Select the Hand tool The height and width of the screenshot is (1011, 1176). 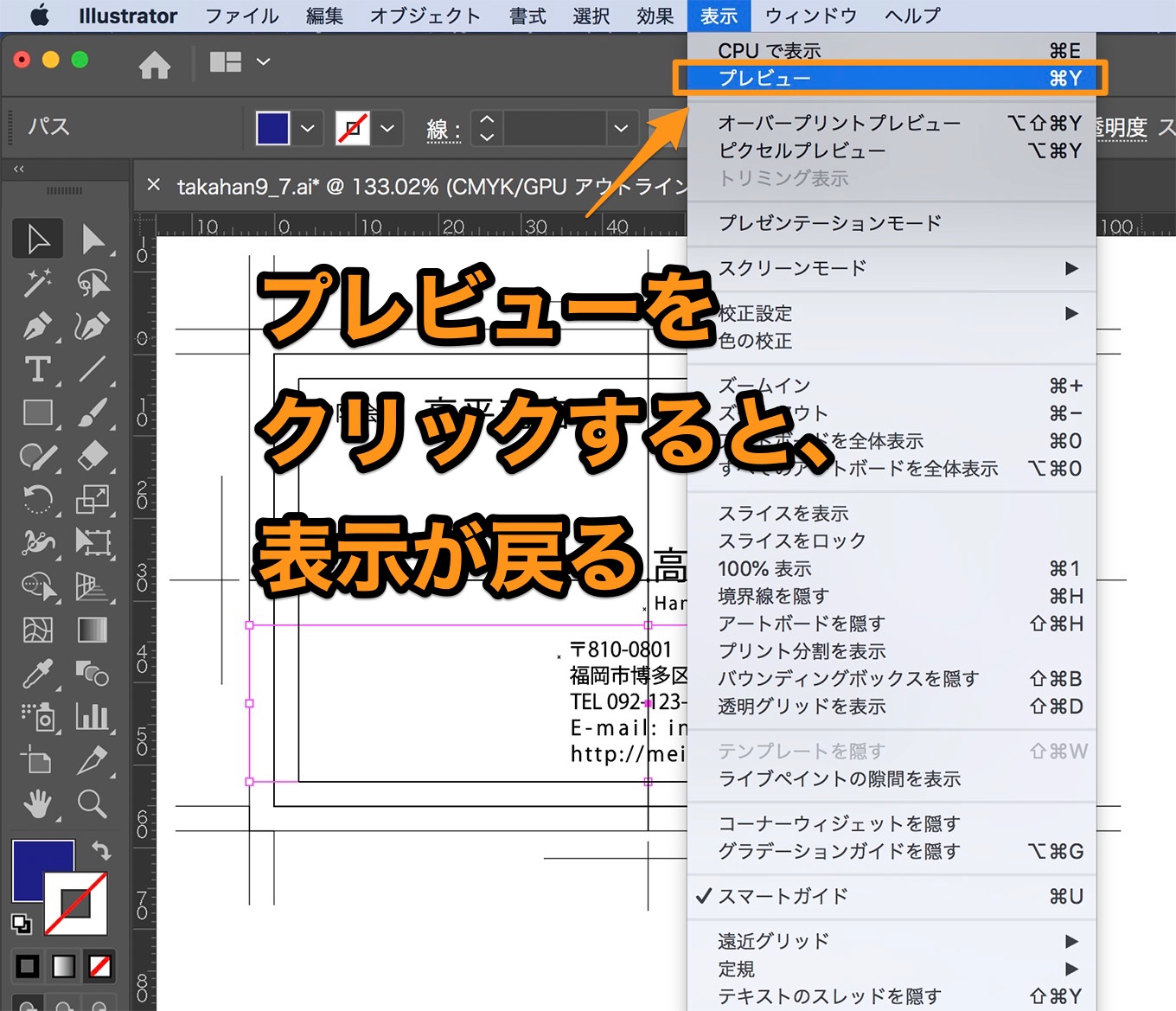(38, 804)
